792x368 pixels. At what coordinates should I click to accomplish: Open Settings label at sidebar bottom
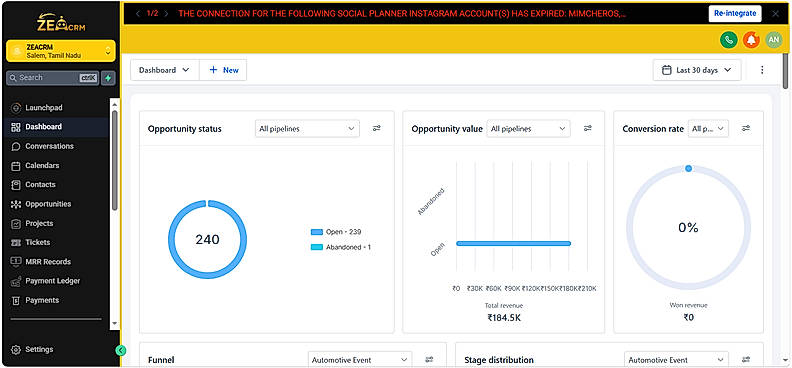(39, 349)
